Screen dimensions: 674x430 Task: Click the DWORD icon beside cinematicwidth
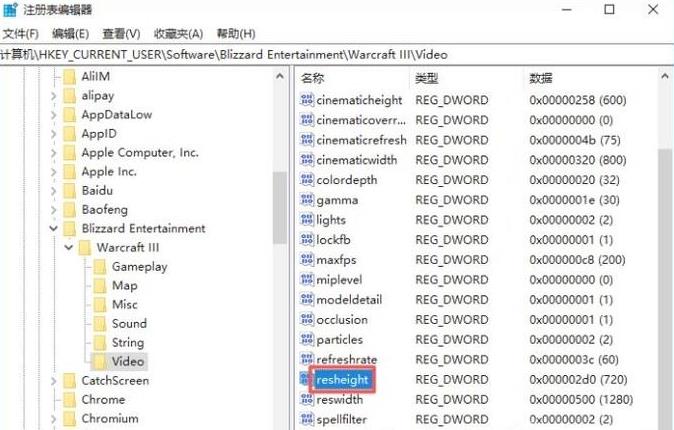click(307, 160)
